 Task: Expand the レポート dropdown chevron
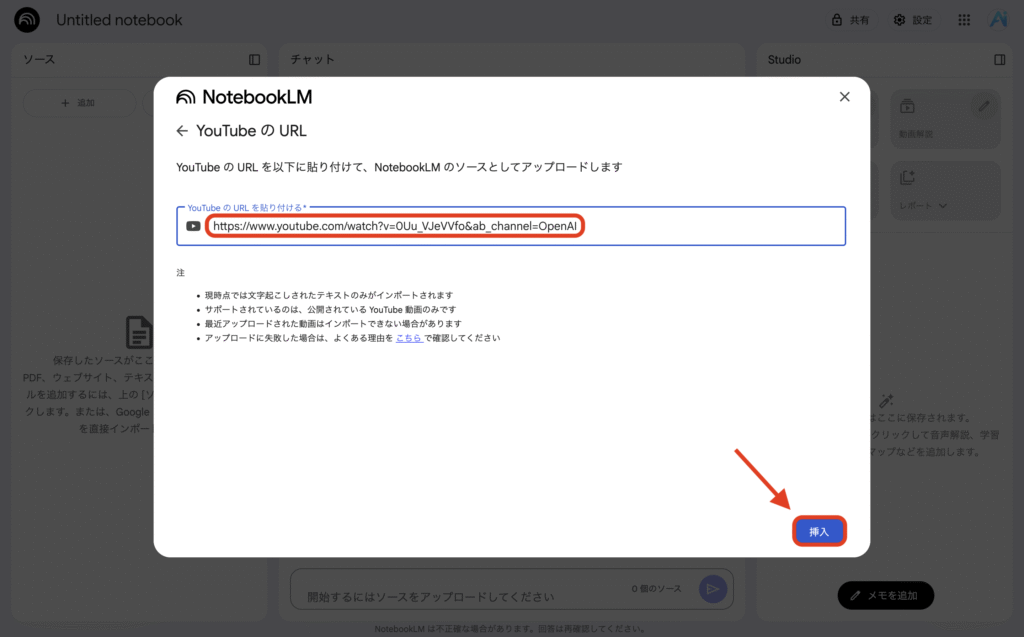click(x=942, y=206)
